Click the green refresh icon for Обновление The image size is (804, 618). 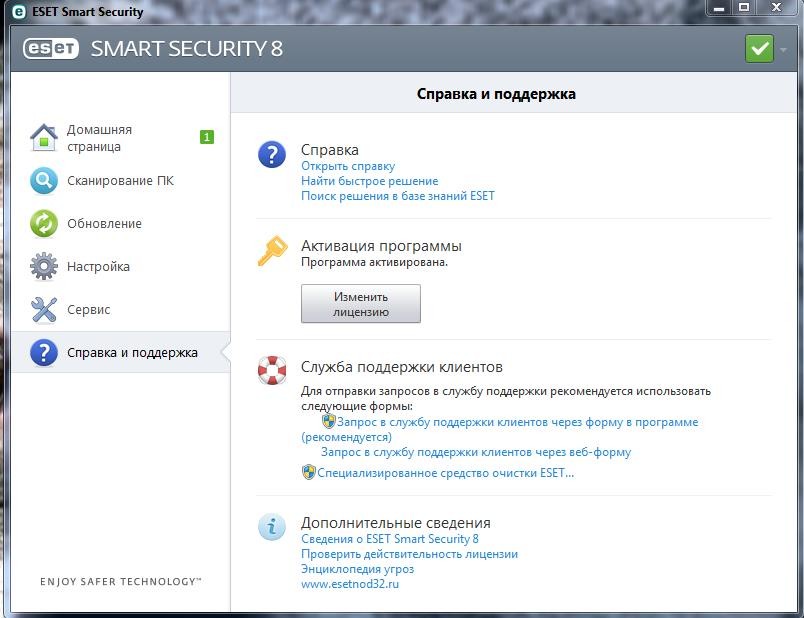(x=44, y=224)
